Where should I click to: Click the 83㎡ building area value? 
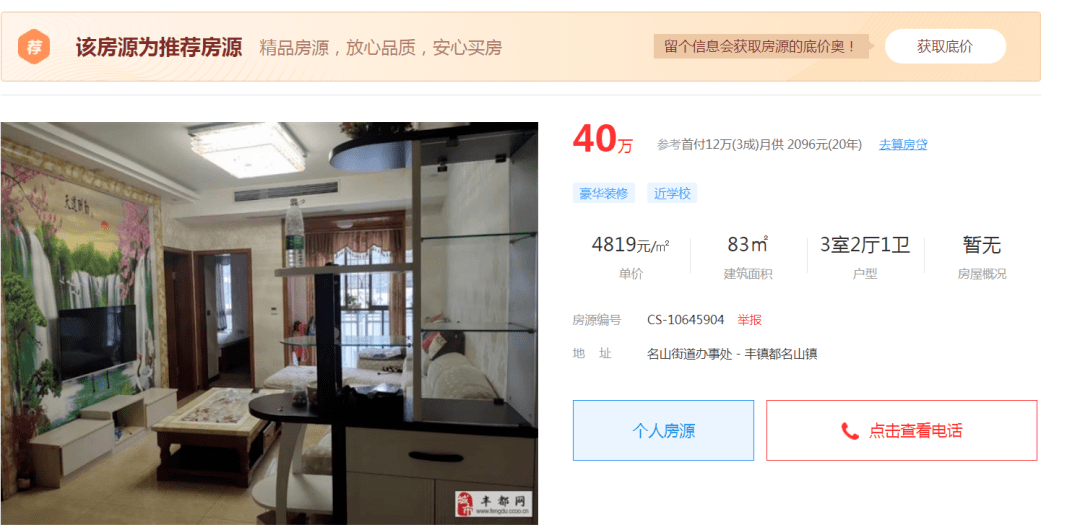(x=748, y=245)
